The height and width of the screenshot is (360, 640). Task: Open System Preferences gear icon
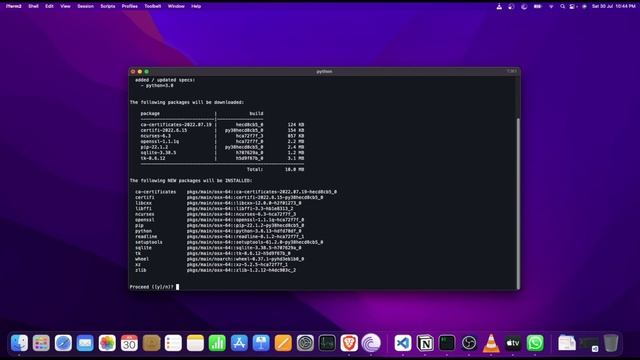tap(305, 343)
